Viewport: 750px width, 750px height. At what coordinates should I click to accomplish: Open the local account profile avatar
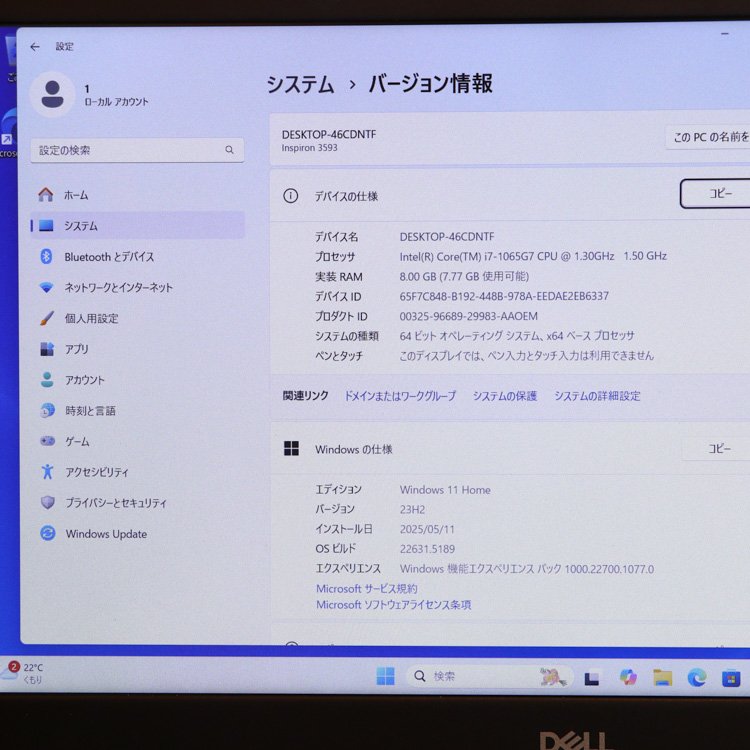tap(52, 94)
